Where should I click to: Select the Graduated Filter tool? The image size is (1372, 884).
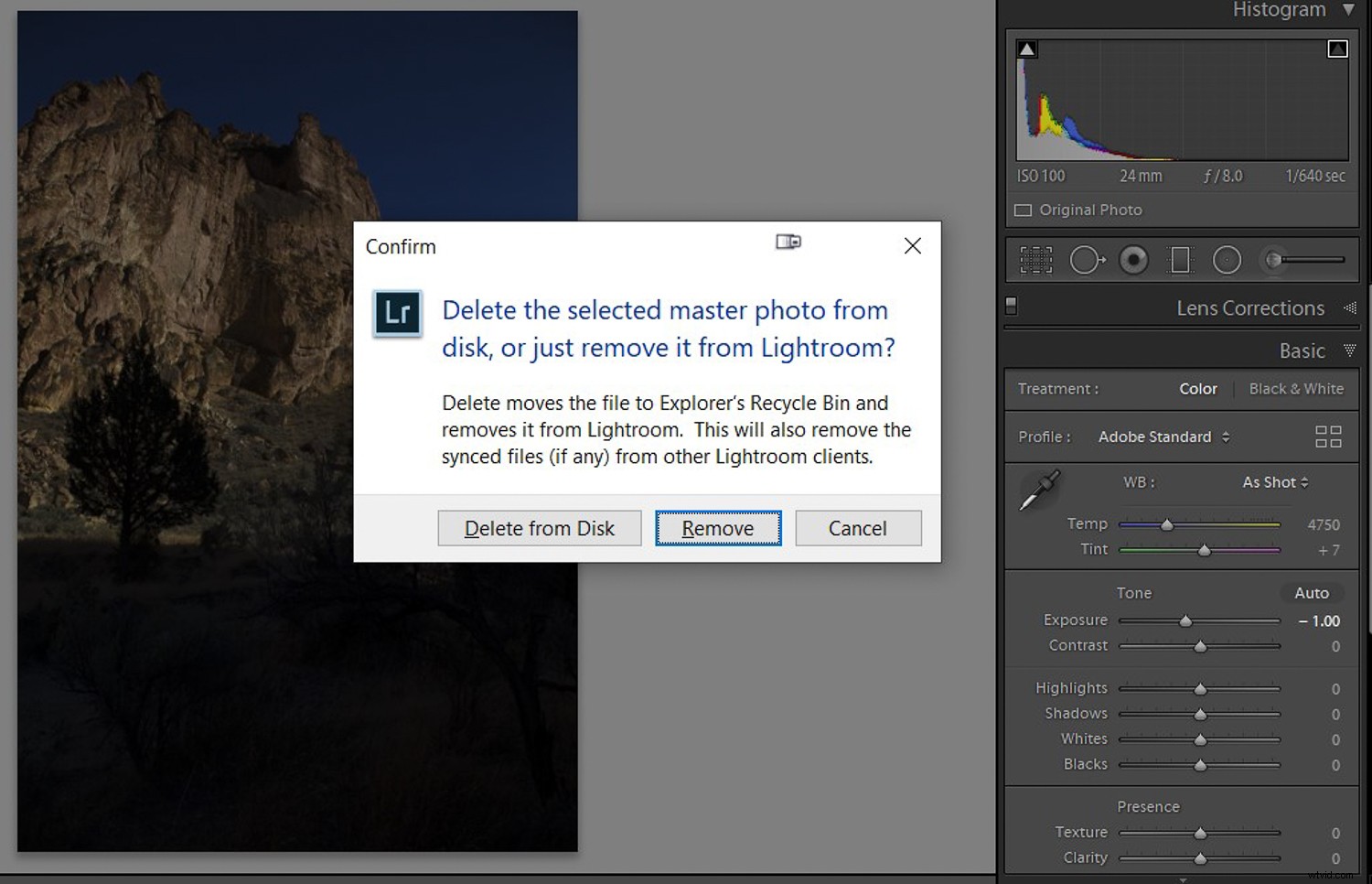pyautogui.click(x=1181, y=260)
